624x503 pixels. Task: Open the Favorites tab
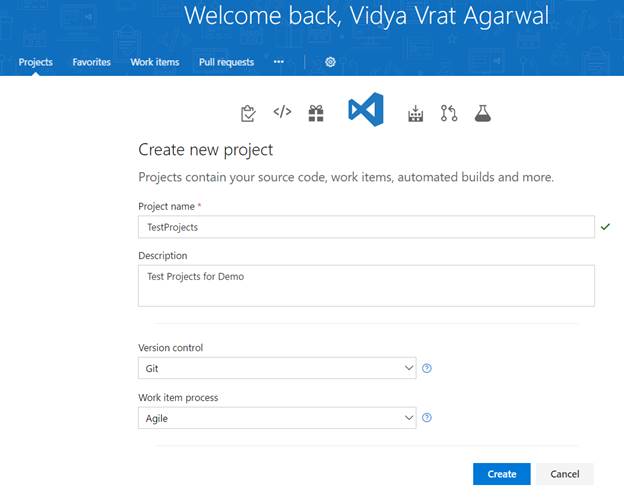pos(92,62)
